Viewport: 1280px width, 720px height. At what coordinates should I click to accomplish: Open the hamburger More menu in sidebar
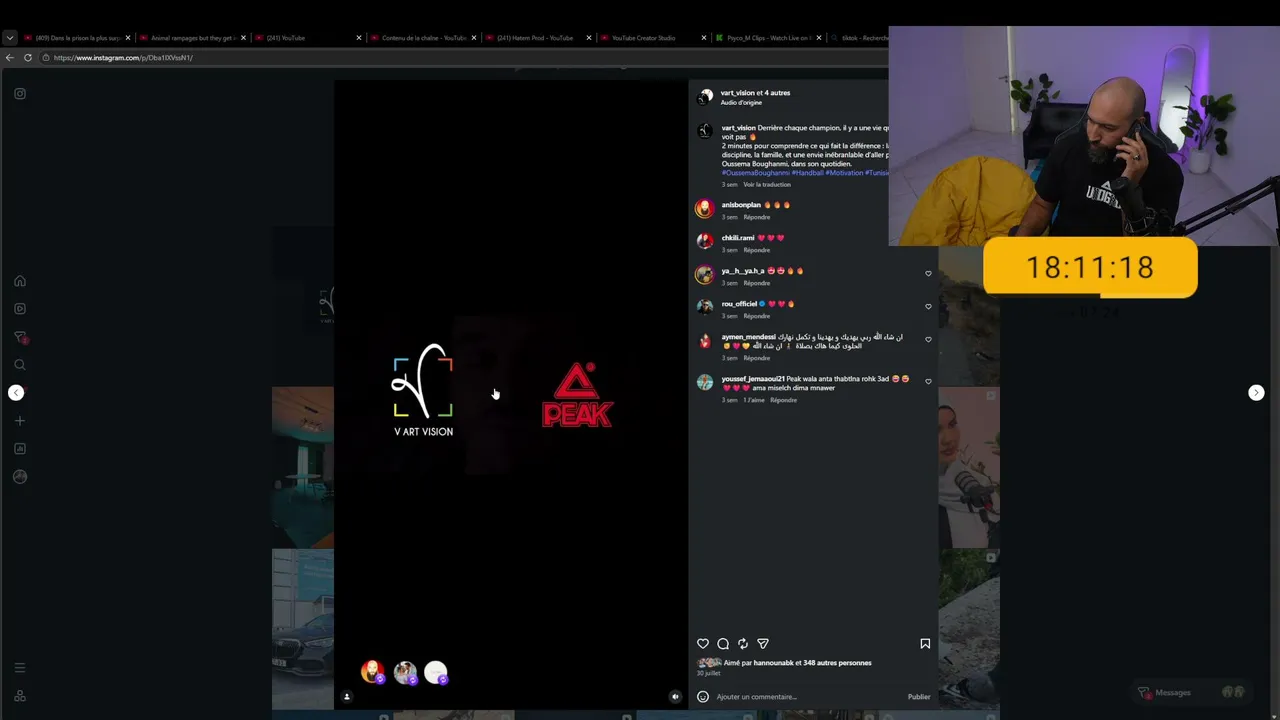coord(20,668)
